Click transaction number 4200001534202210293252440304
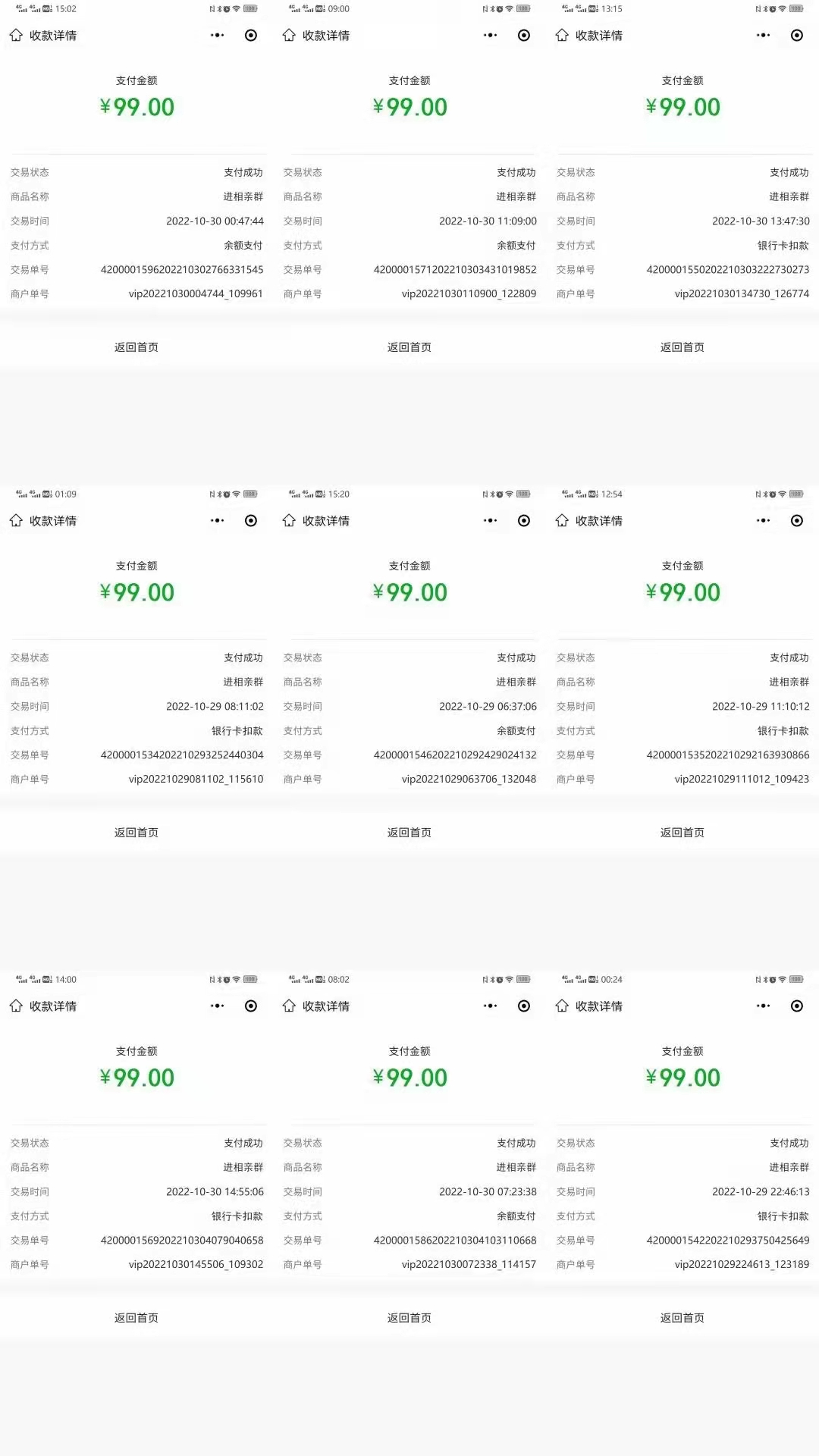The height and width of the screenshot is (1456, 819). coord(182,755)
